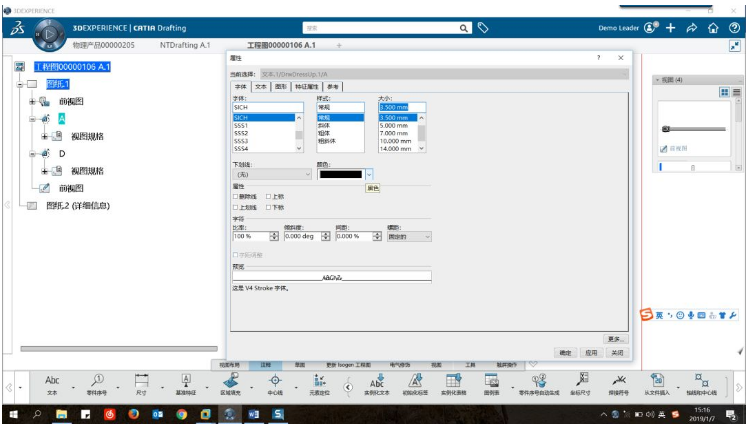Select the 图例表 legend table tool

tap(492, 385)
